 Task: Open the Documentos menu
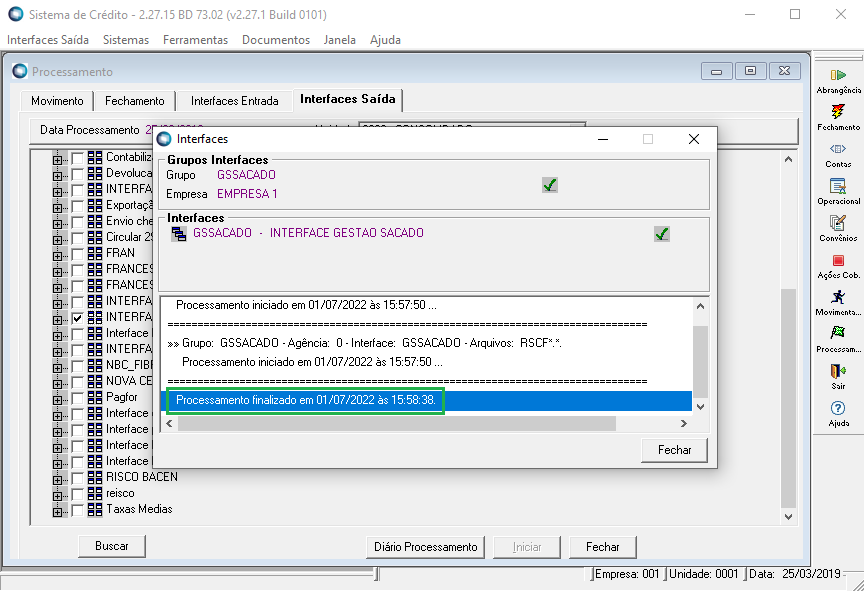(276, 40)
